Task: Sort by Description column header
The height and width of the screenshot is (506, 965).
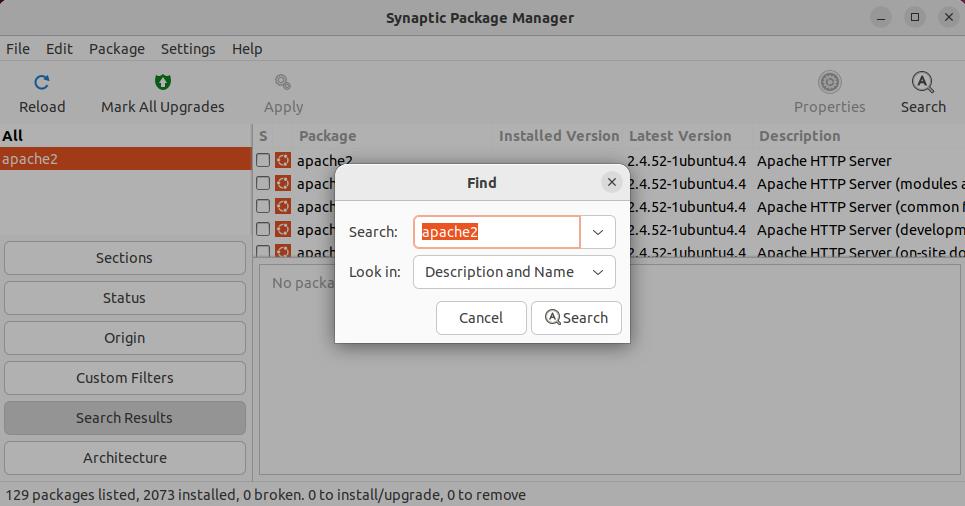Action: 859,136
